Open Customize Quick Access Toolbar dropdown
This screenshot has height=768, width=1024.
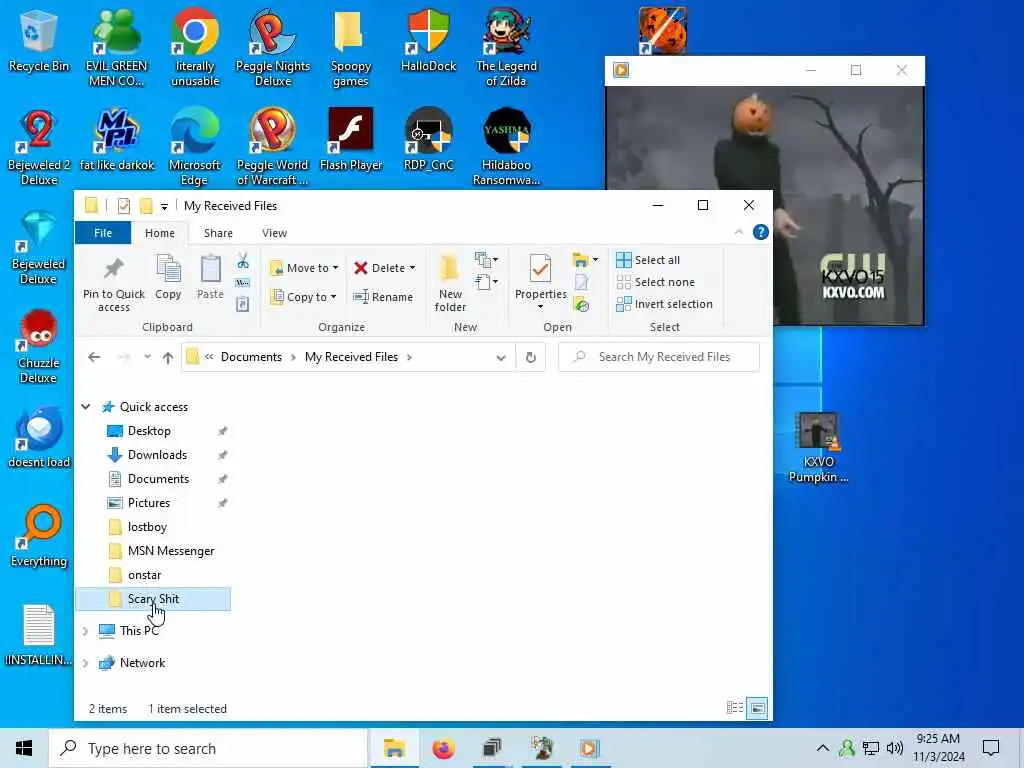[x=165, y=206]
